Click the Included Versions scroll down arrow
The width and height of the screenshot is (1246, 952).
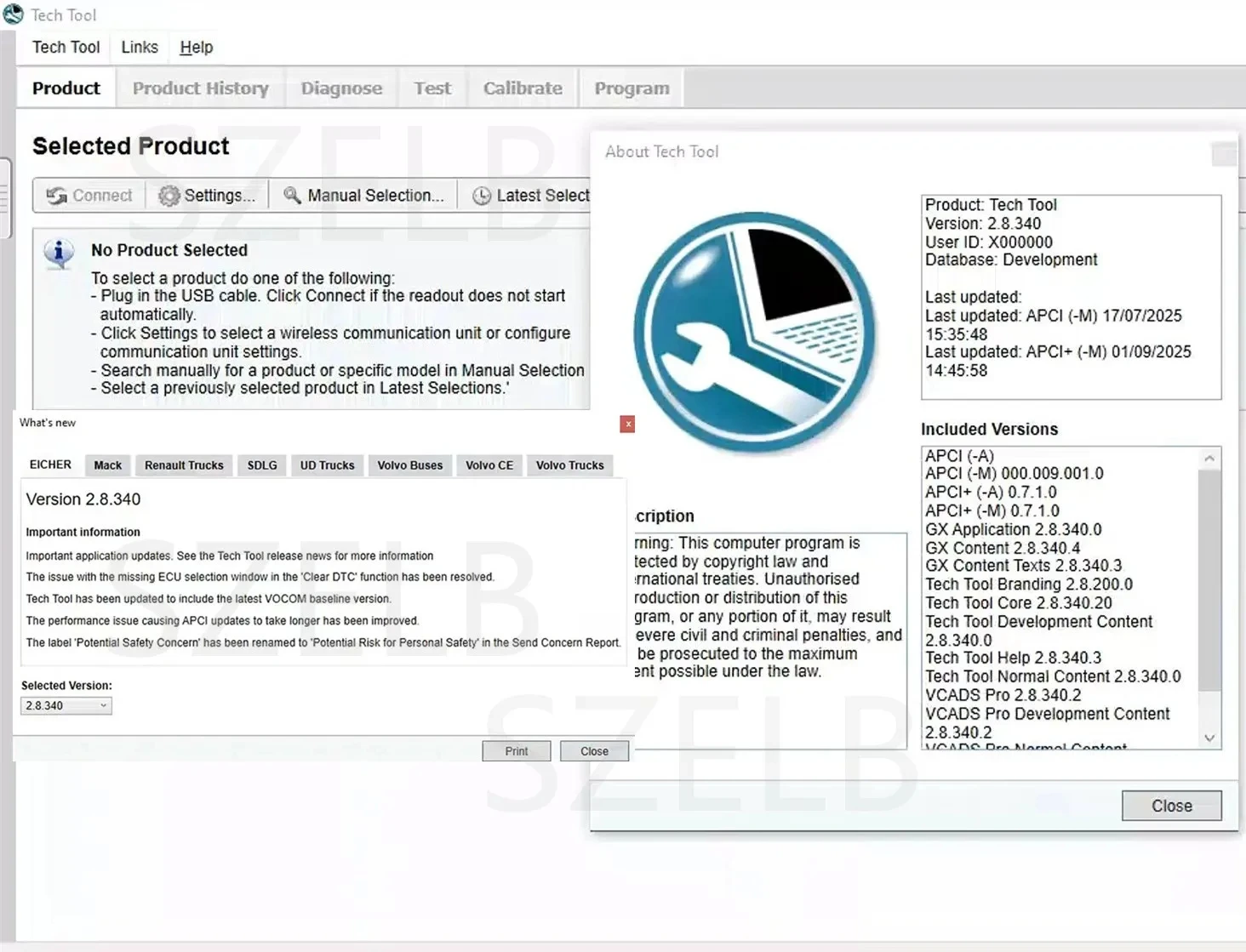coord(1209,738)
